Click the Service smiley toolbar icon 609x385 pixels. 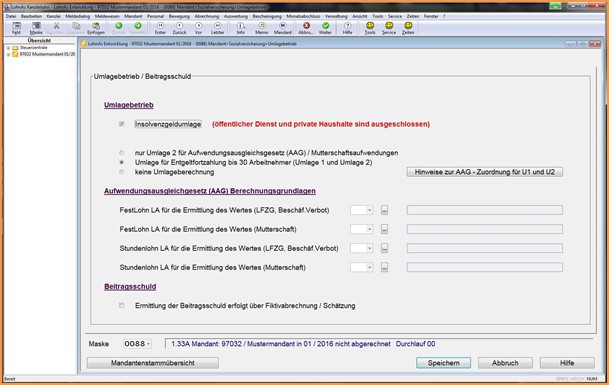point(389,28)
